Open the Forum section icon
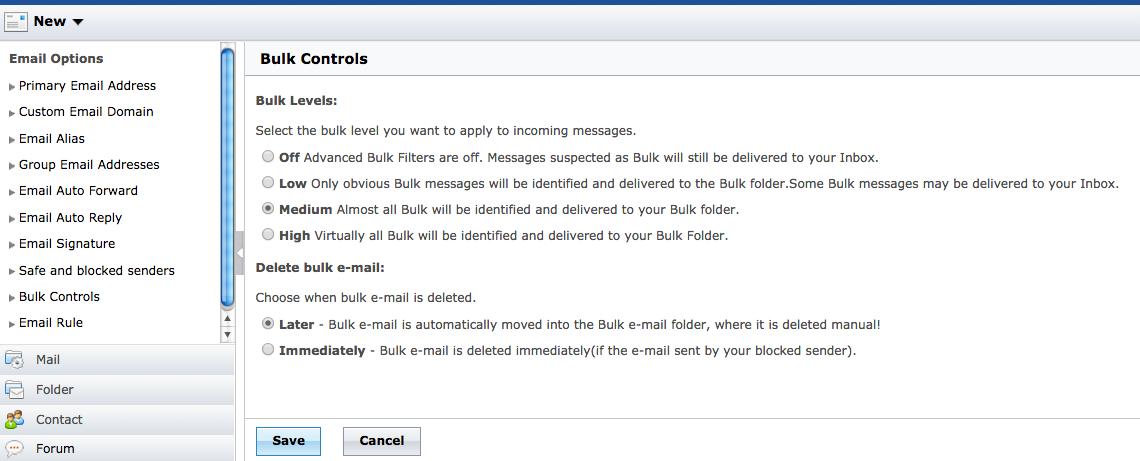This screenshot has height=461, width=1140. (x=15, y=448)
